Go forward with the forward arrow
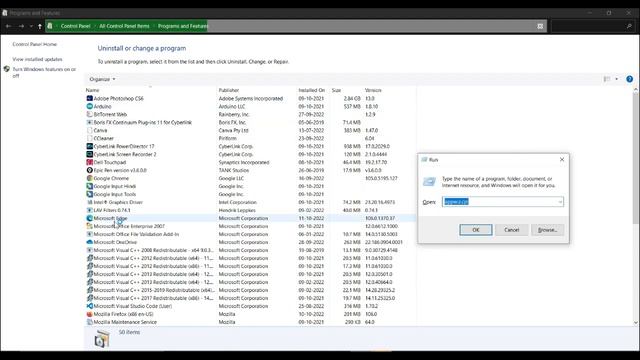640x360 pixels. point(21,26)
